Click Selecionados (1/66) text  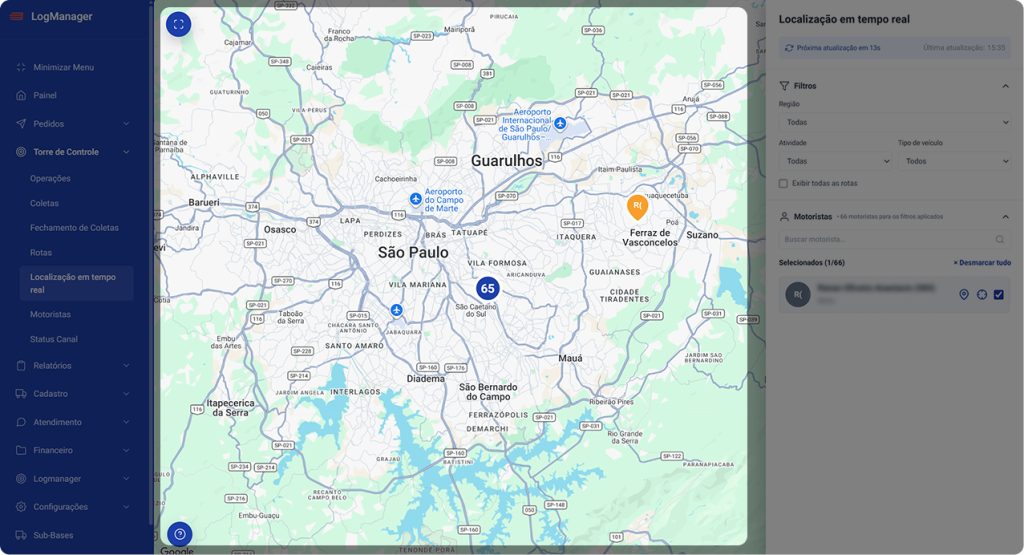[812, 262]
